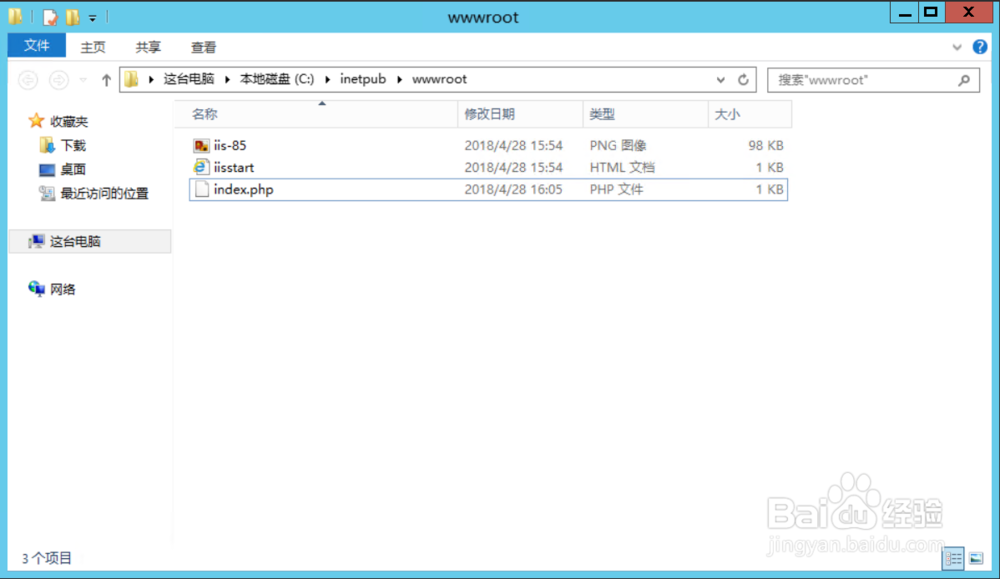Open 最近访问的位置 in navigation pane
This screenshot has width=1000, height=579.
(105, 194)
